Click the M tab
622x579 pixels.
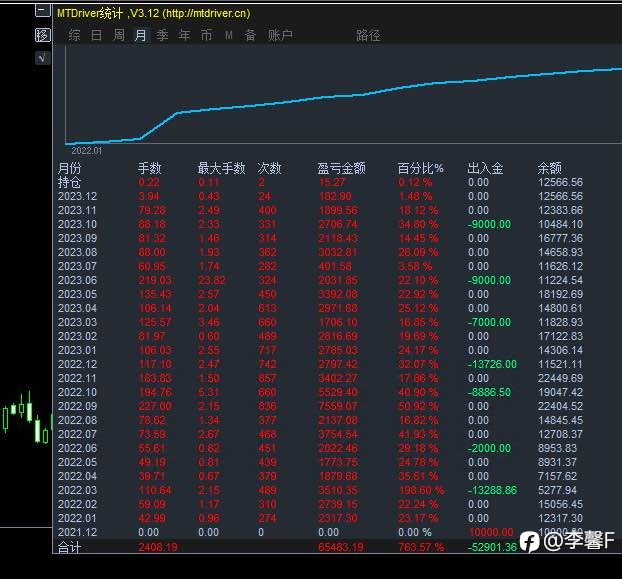tap(228, 36)
